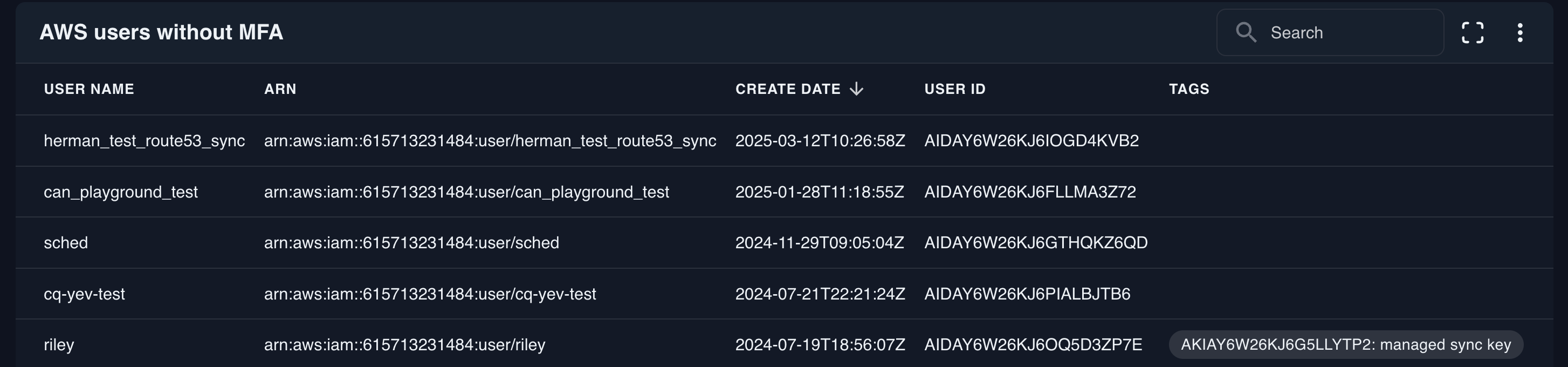Sort the table by USER ID
Image resolution: width=1568 pixels, height=367 pixels.
(954, 89)
